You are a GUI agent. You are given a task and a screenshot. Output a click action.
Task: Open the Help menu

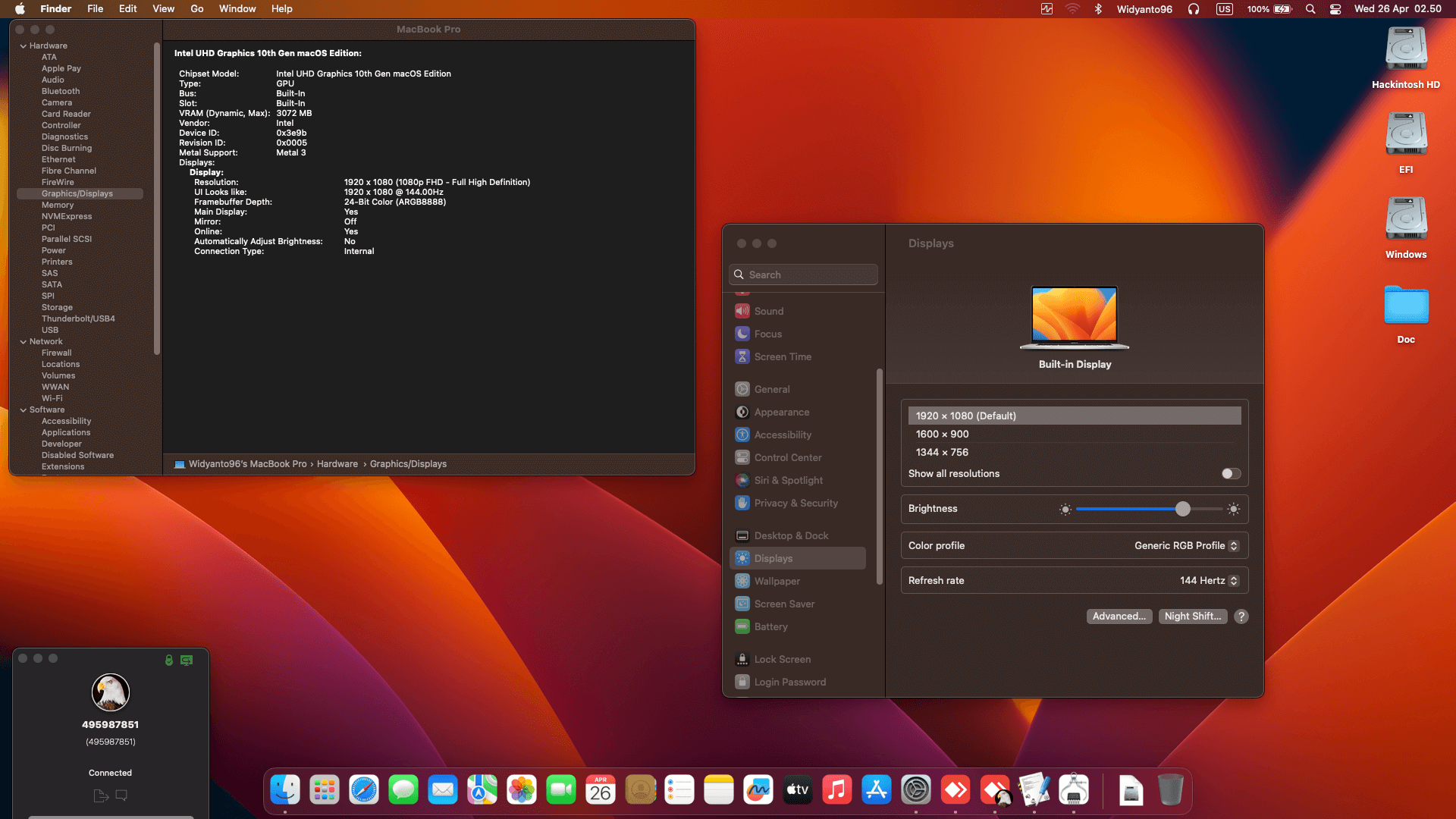tap(281, 9)
